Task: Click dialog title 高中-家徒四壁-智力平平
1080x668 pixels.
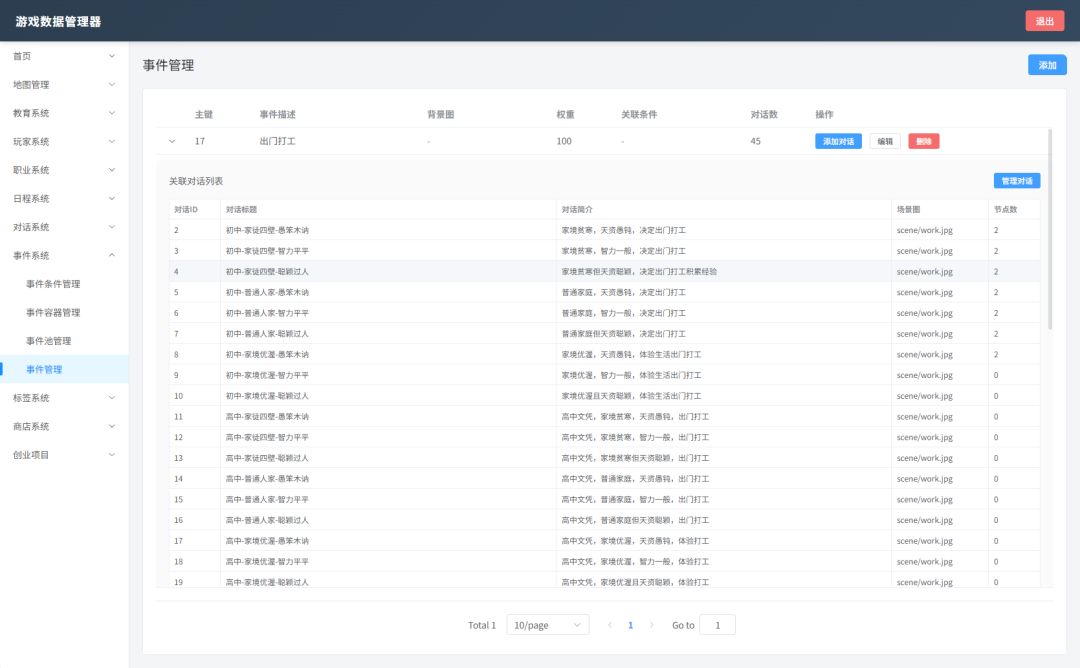Action: click(x=267, y=437)
